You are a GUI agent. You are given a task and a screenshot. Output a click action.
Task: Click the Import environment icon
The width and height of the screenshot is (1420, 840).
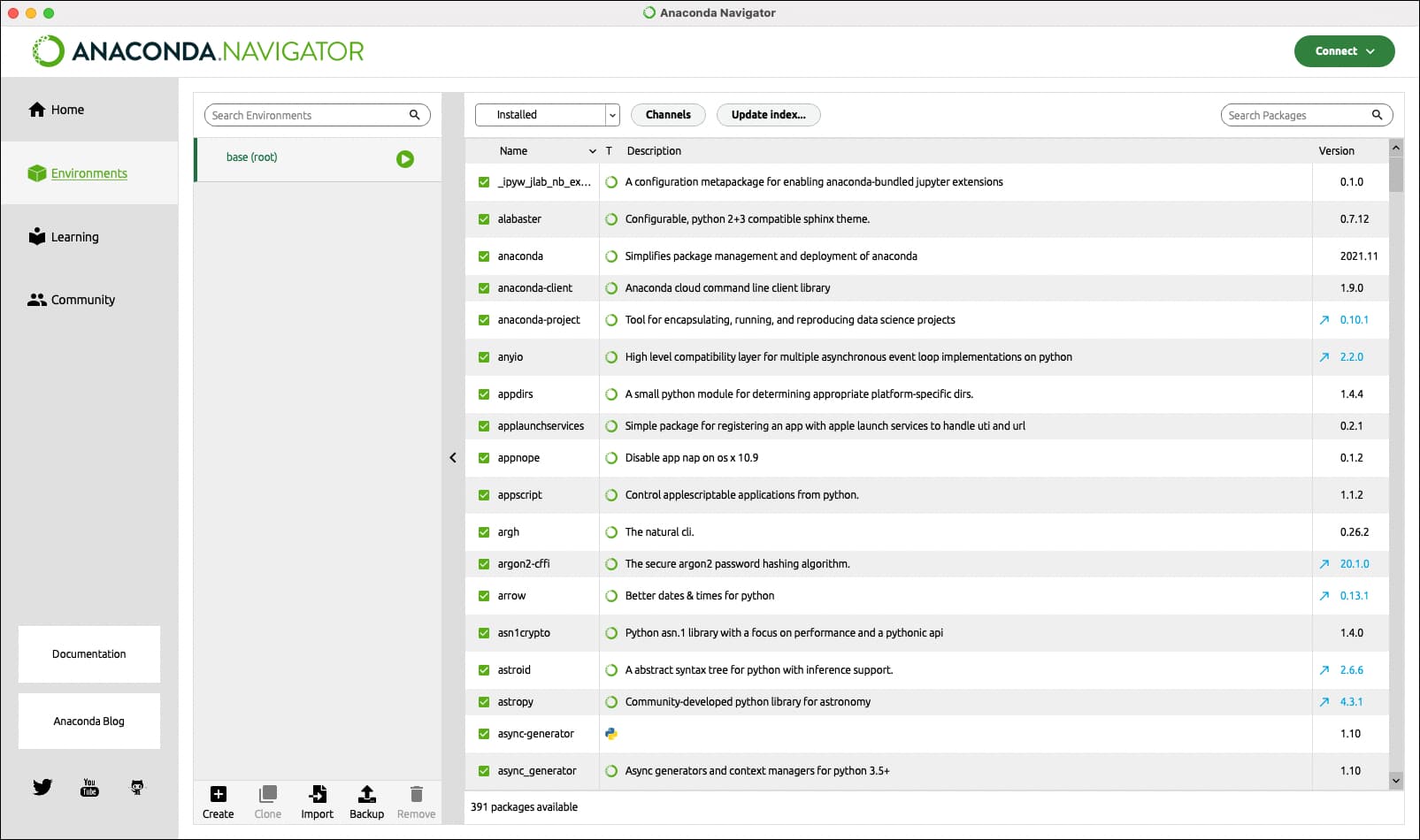click(317, 795)
